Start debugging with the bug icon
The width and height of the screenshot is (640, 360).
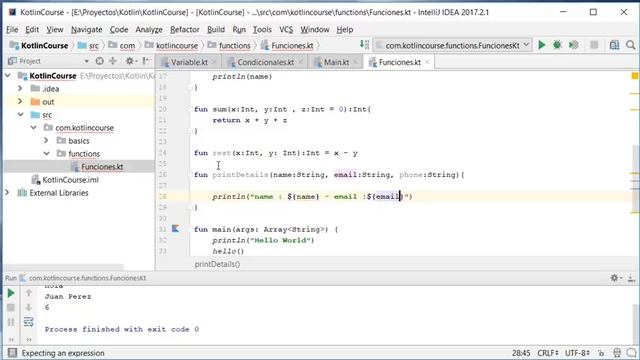[x=557, y=45]
